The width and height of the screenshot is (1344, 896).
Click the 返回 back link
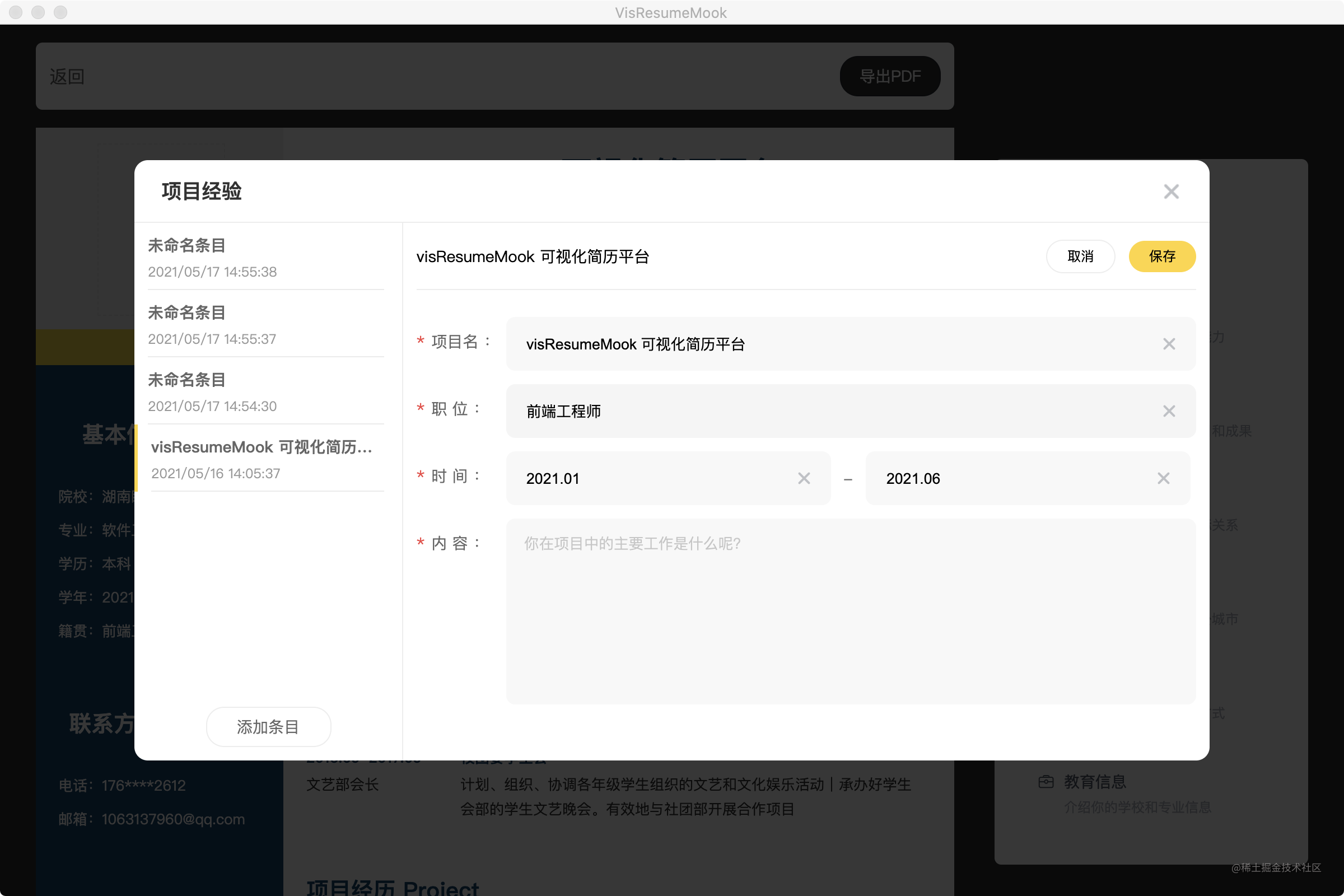click(67, 76)
